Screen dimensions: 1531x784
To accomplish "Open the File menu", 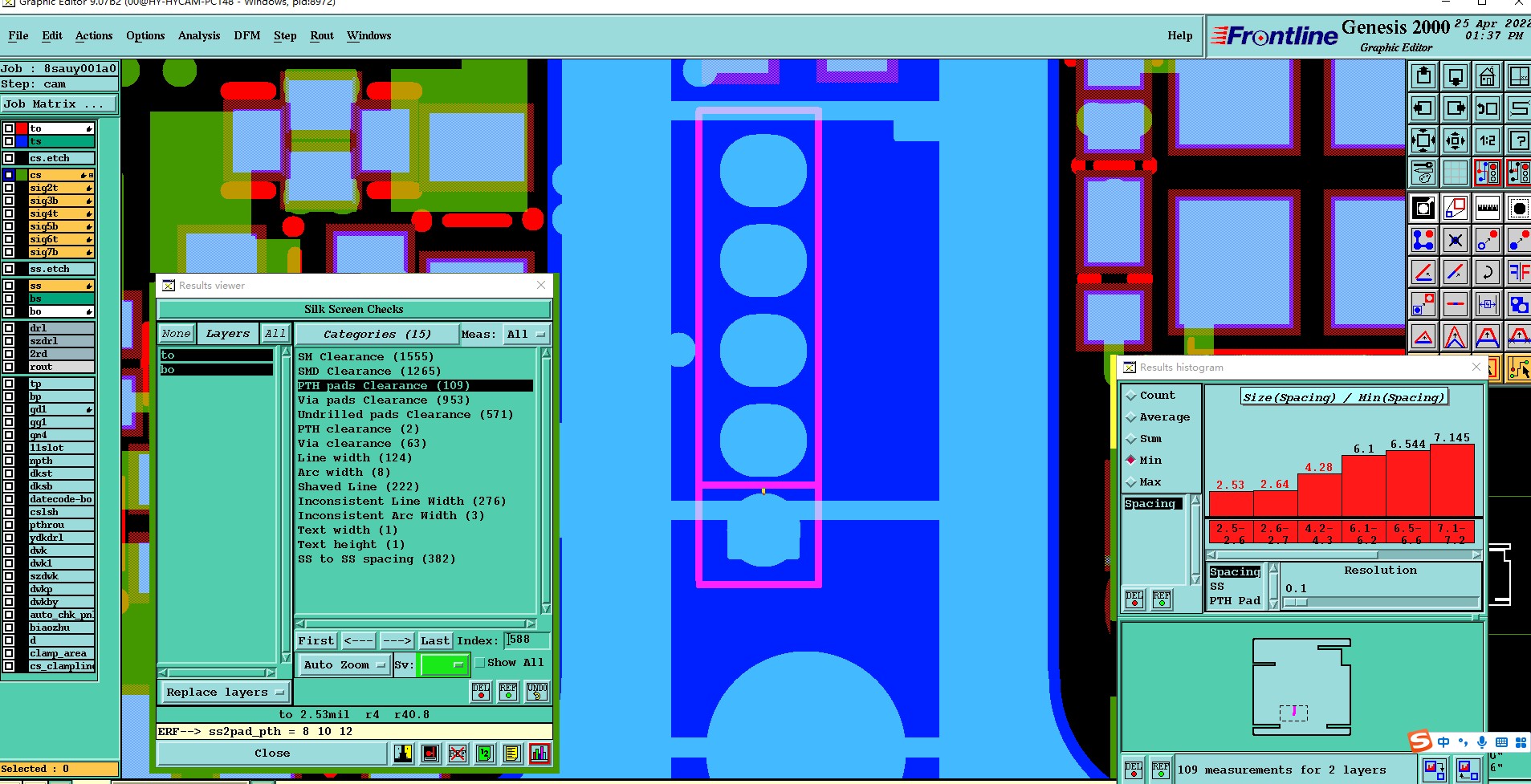I will click(18, 36).
